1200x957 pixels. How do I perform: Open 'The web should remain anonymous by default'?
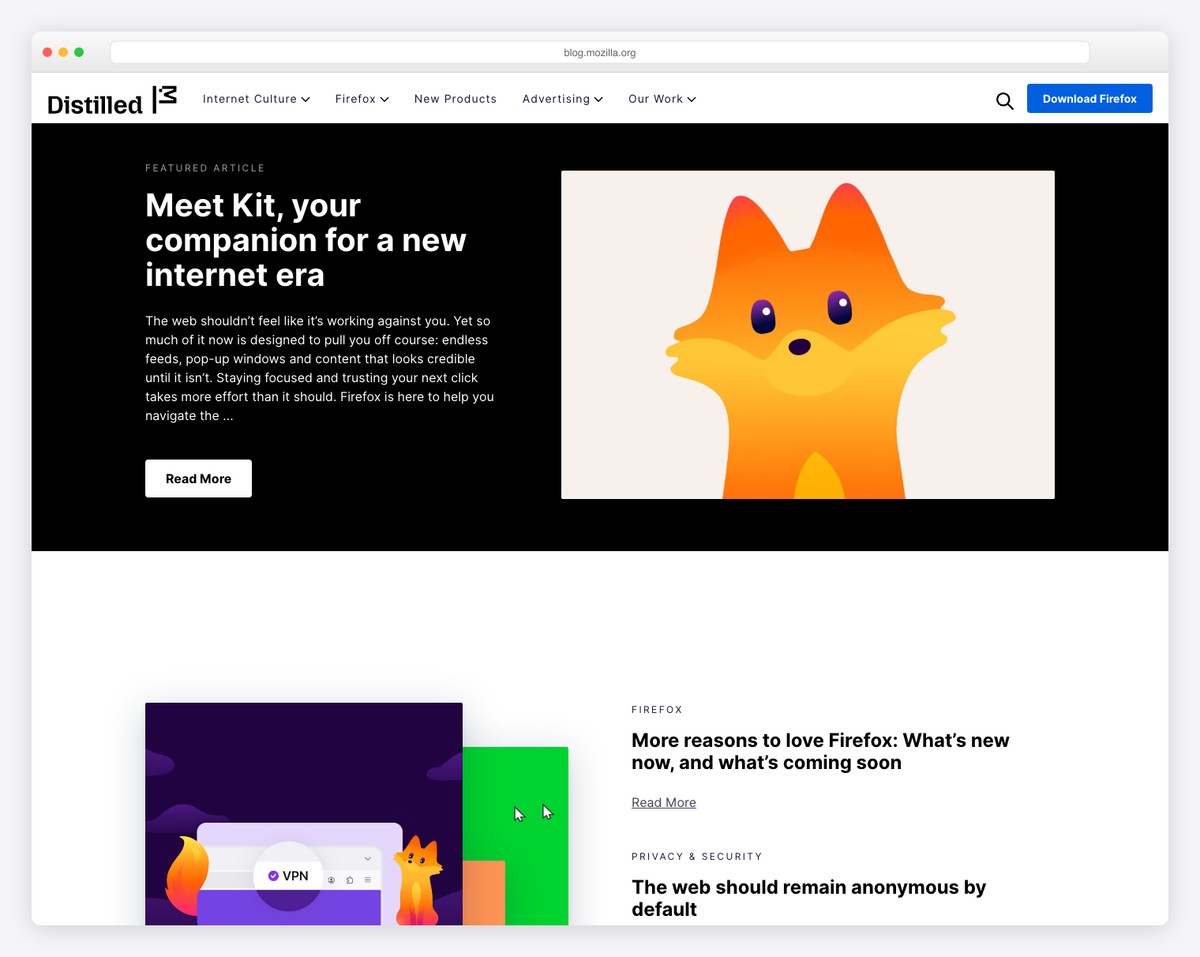coord(808,898)
